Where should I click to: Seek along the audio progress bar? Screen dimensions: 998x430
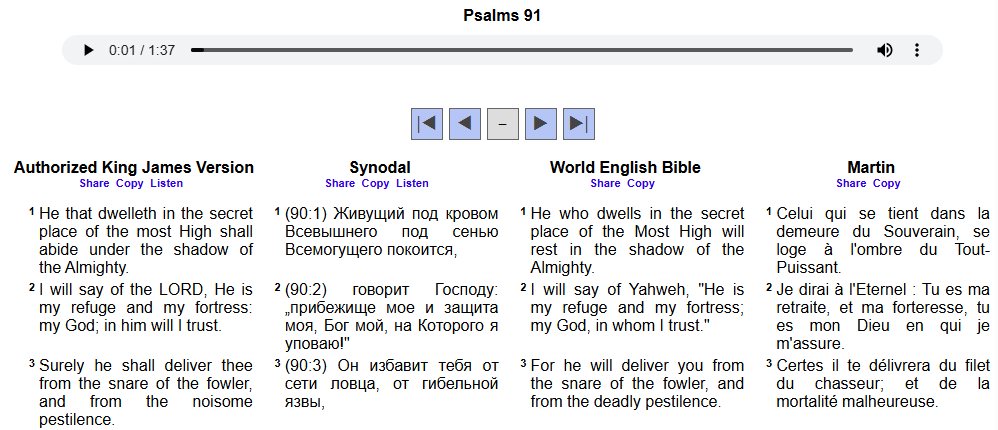[520, 50]
